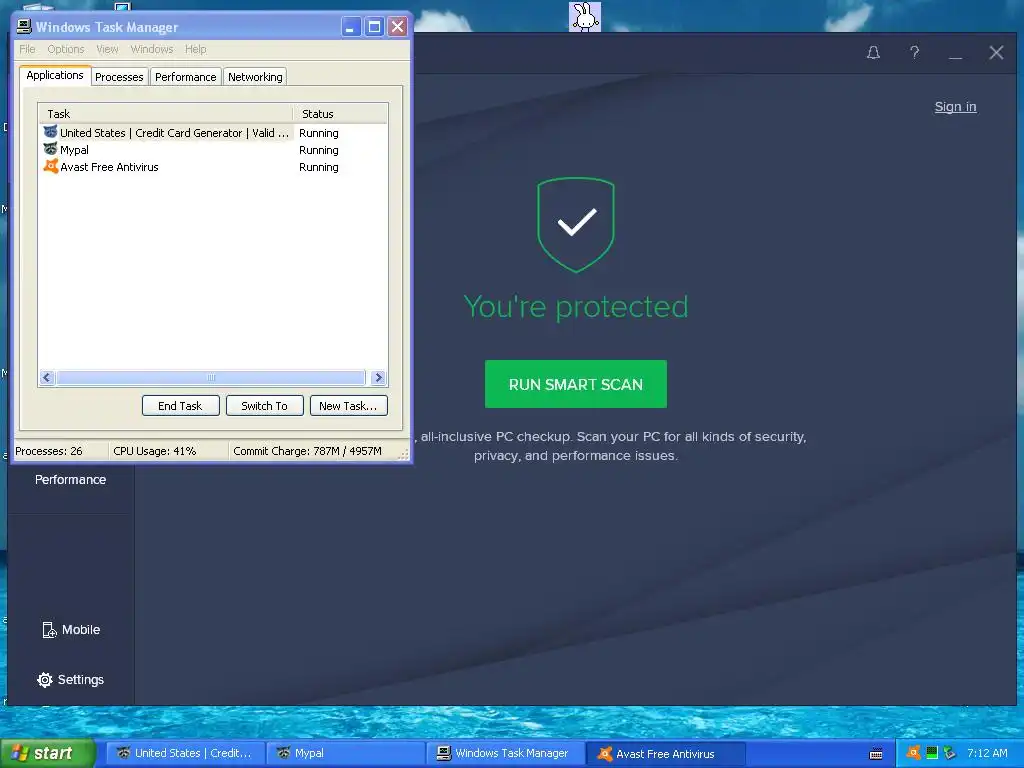This screenshot has width=1024, height=768.
Task: Click the Processes: 26 status bar entry
Action: tap(60, 451)
